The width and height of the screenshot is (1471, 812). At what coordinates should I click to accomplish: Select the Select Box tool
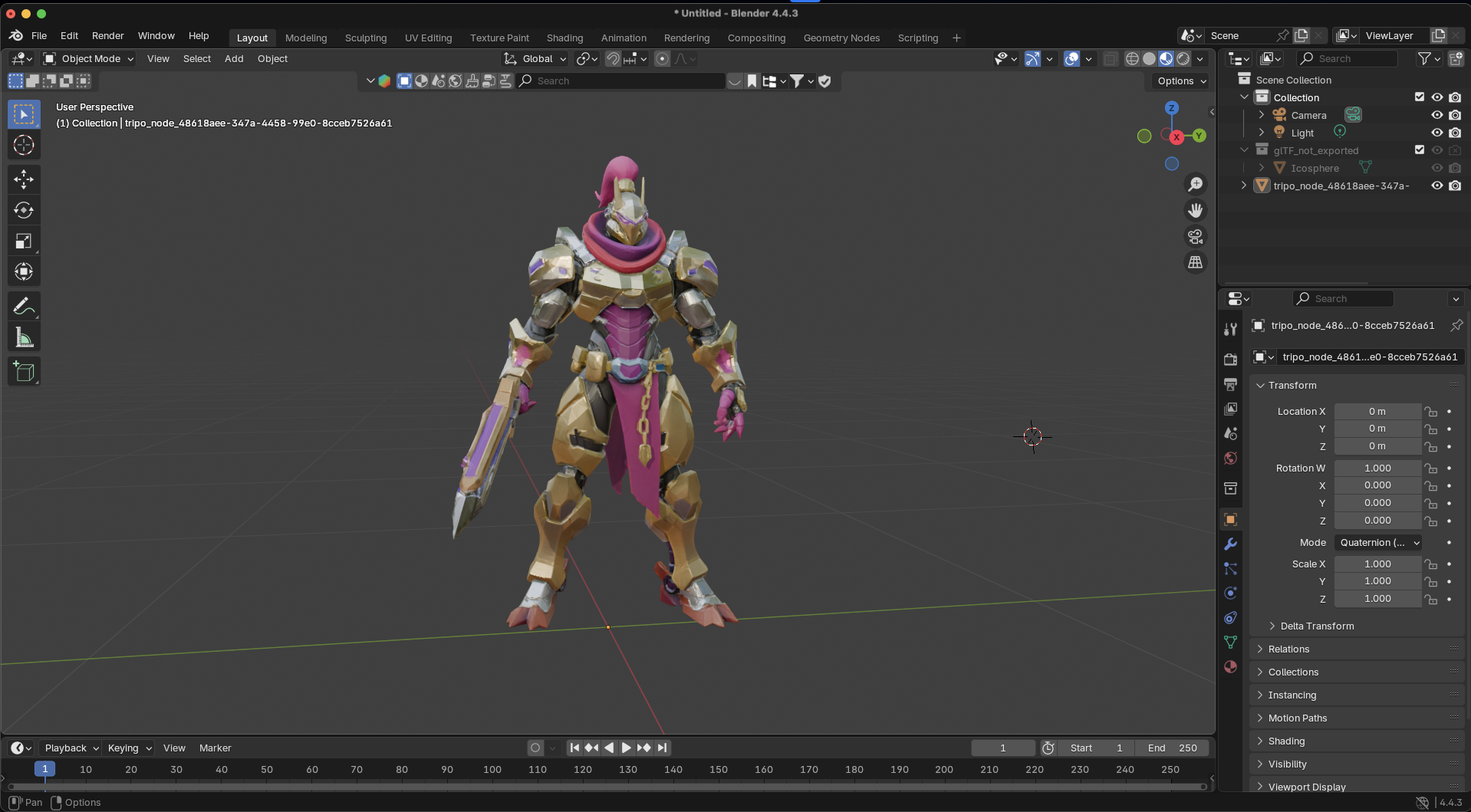24,114
